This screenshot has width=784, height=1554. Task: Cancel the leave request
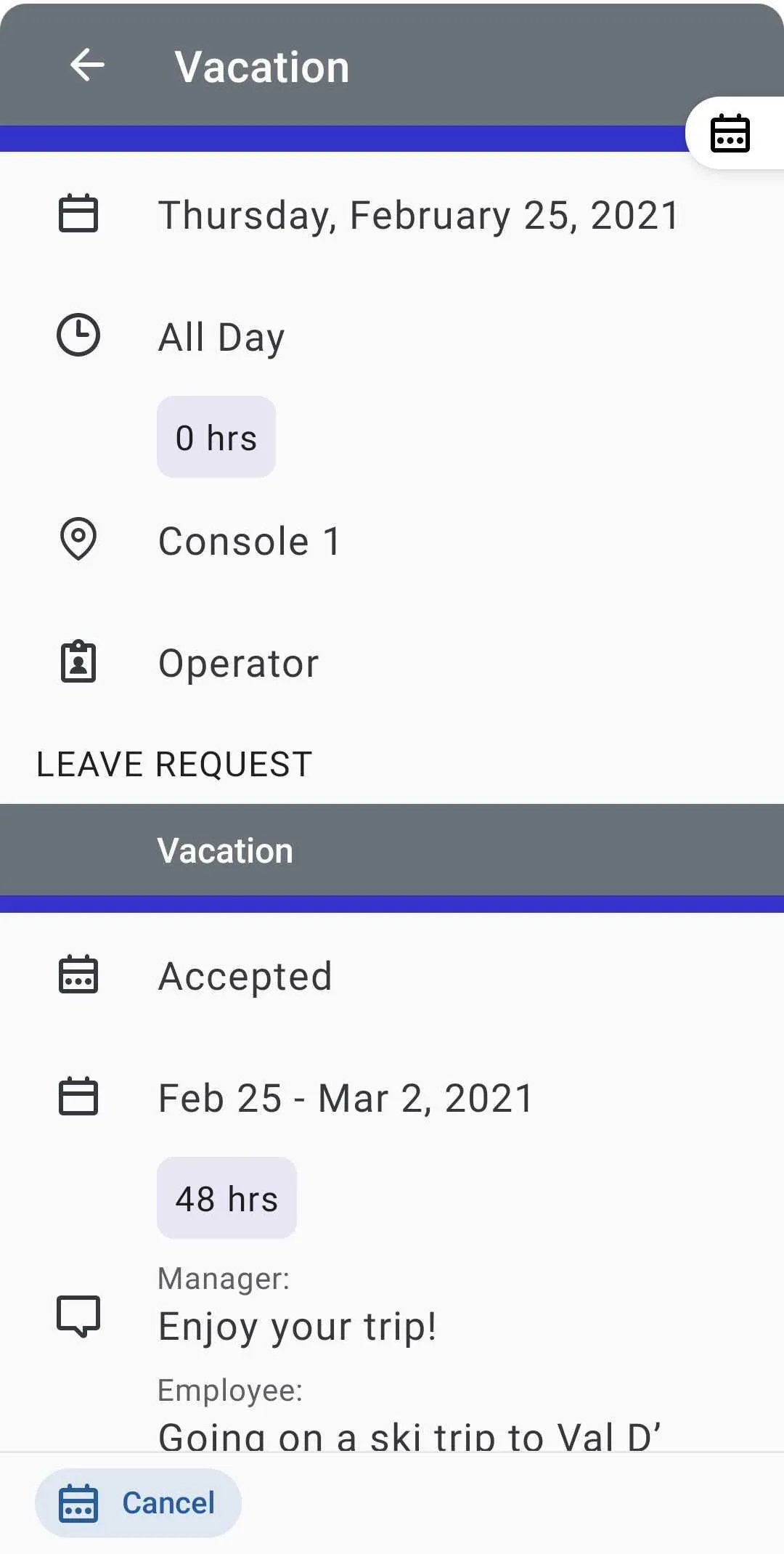pos(138,1503)
